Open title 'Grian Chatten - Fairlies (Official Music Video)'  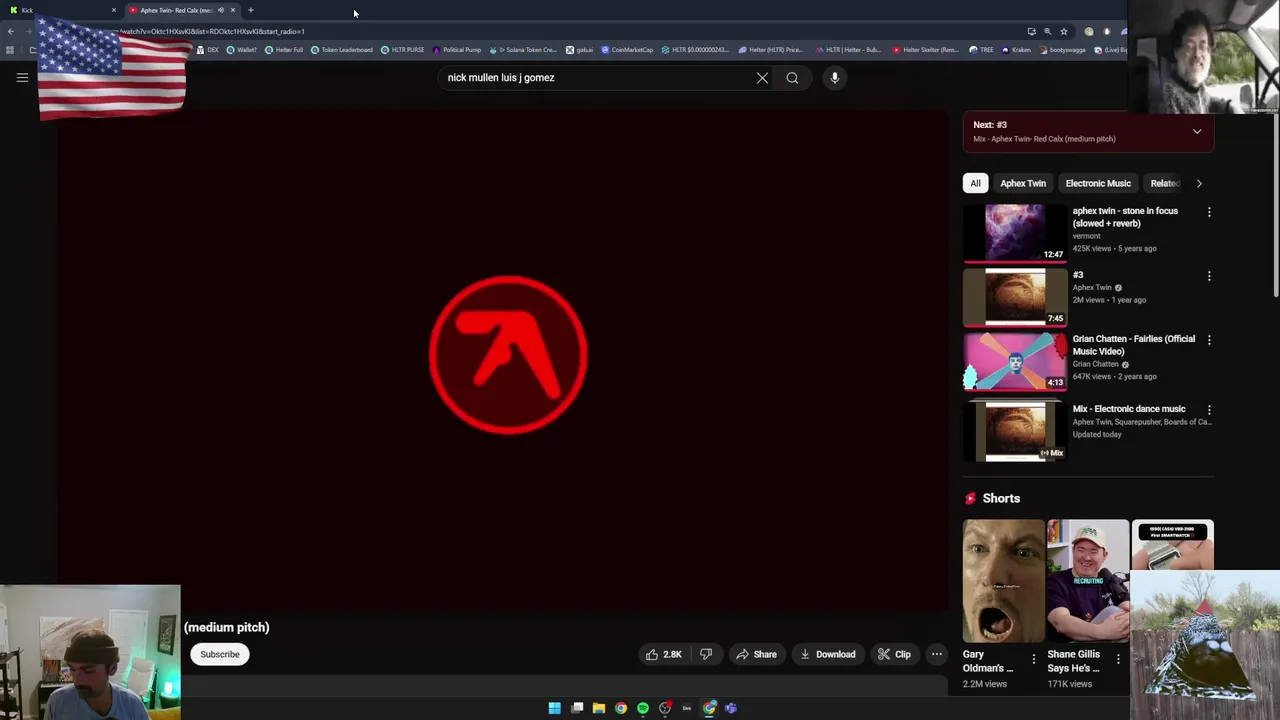[x=1133, y=345]
